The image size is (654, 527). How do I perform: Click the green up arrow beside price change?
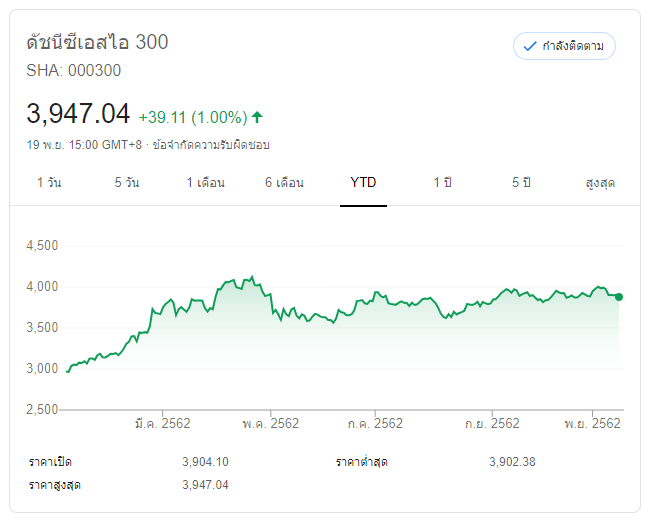click(258, 117)
